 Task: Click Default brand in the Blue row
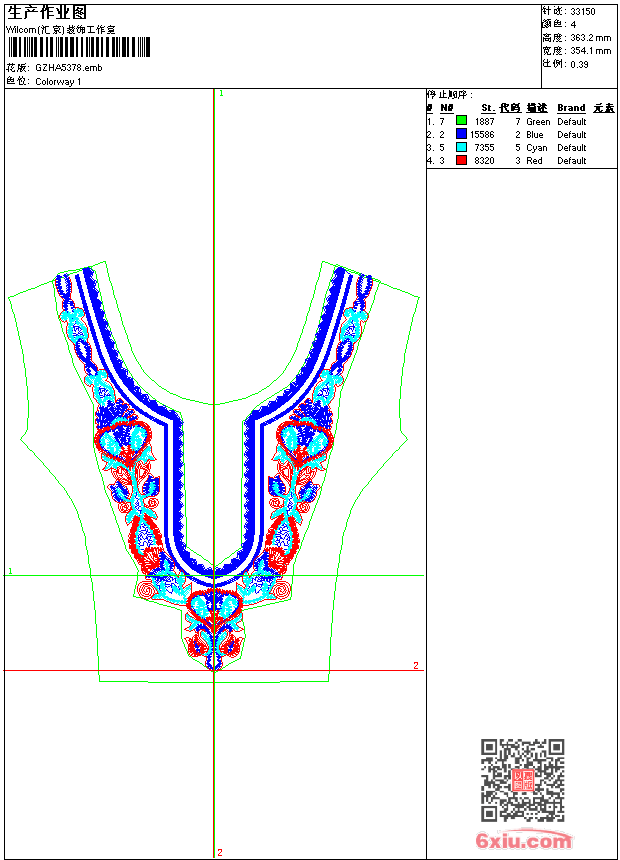pos(572,134)
